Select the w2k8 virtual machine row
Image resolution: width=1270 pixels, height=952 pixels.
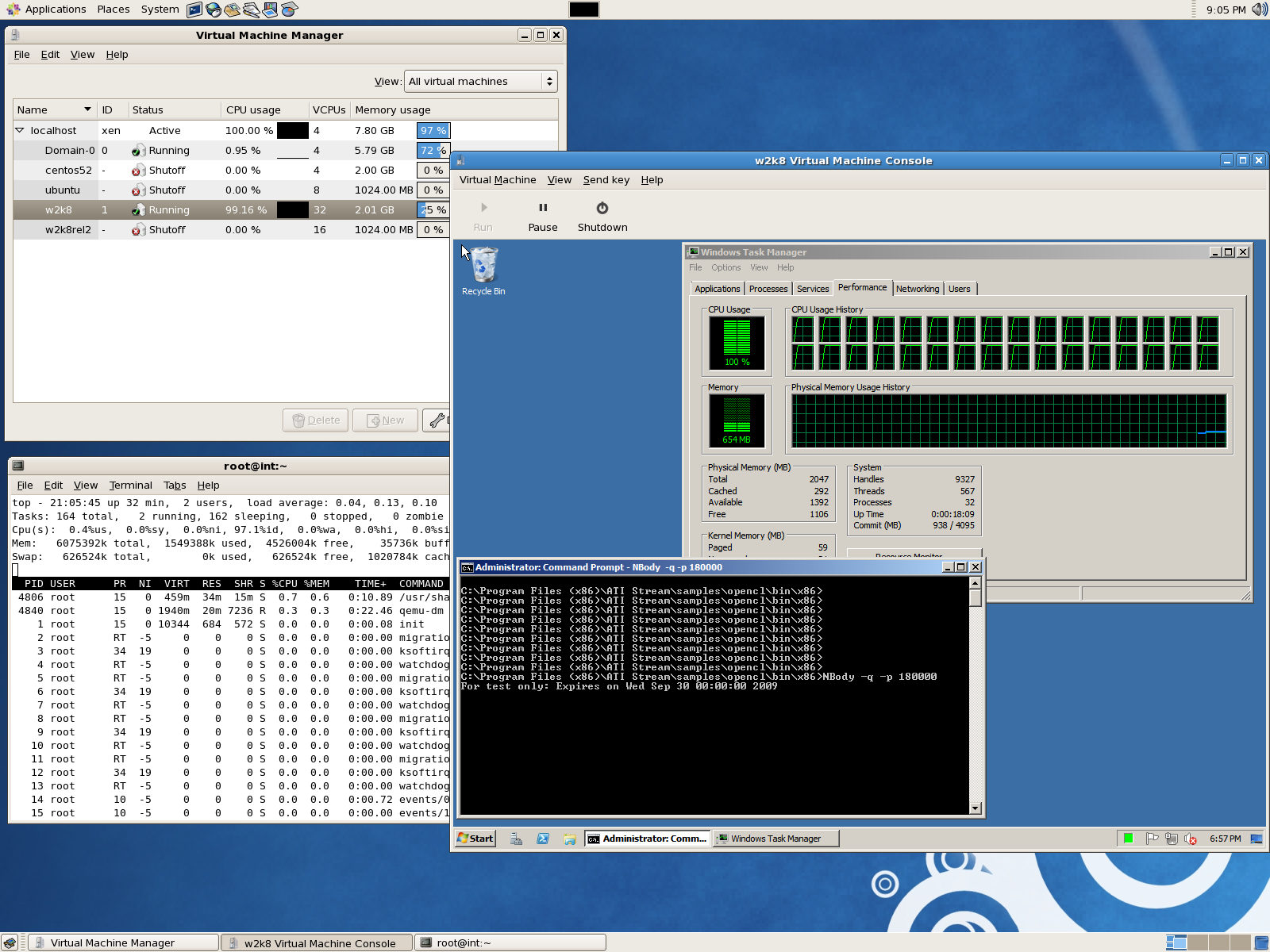click(x=232, y=210)
